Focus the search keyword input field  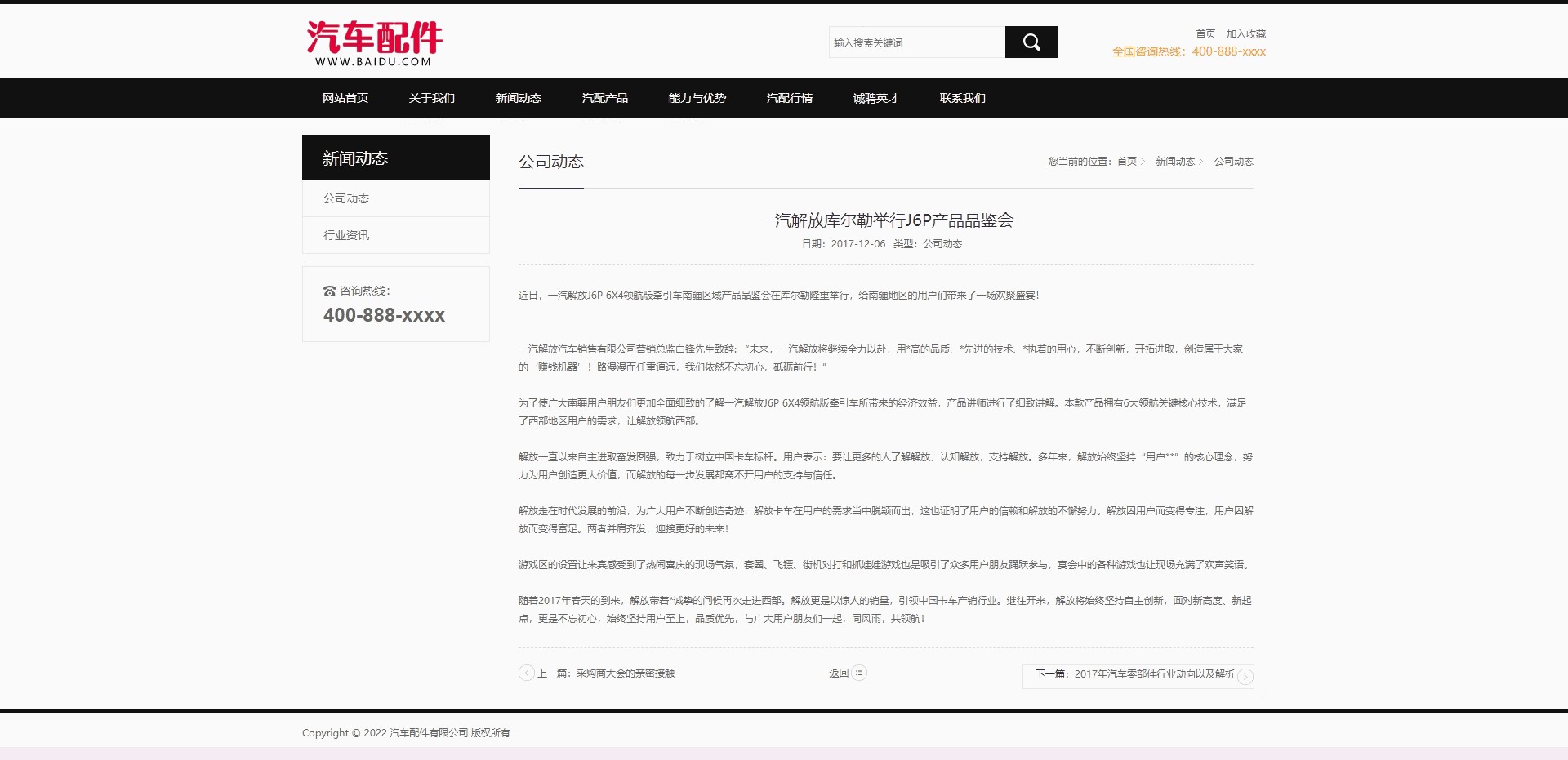[916, 42]
